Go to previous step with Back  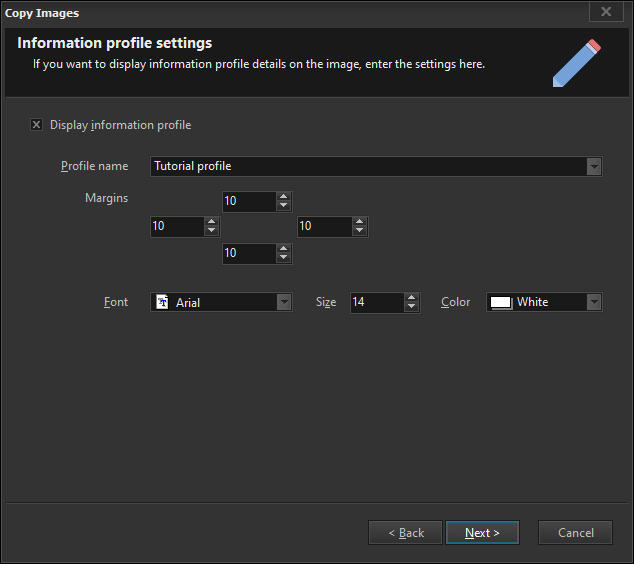pyautogui.click(x=405, y=533)
